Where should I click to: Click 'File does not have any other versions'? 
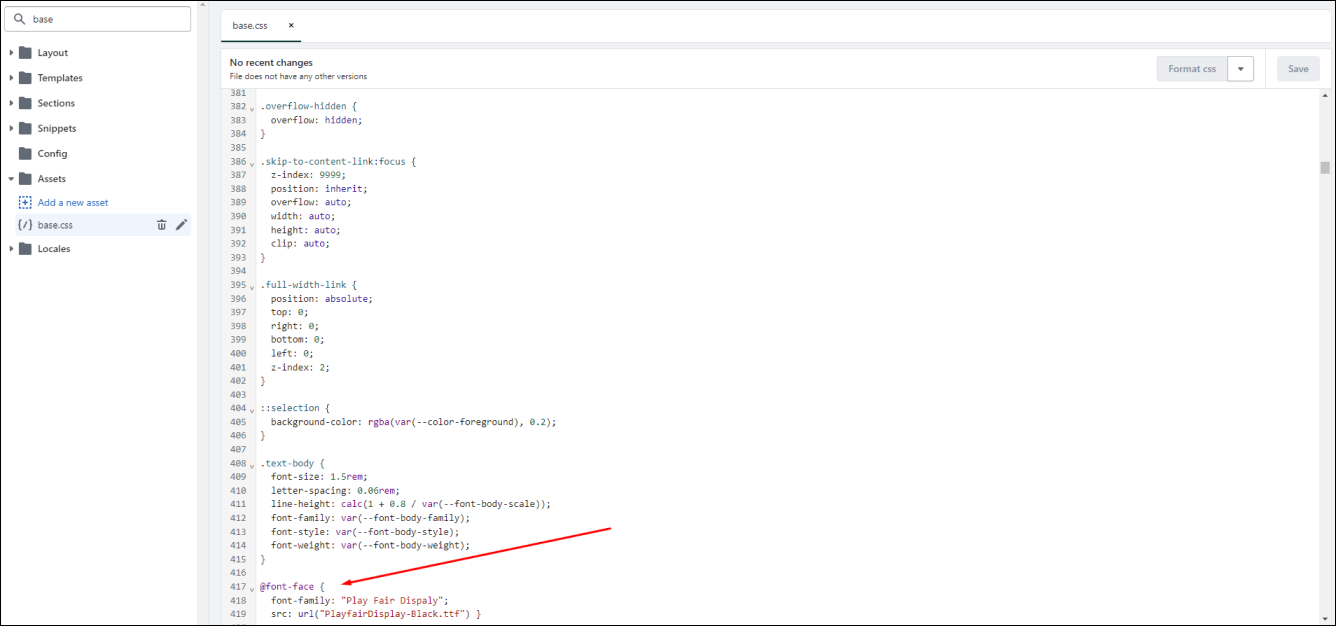pos(298,76)
